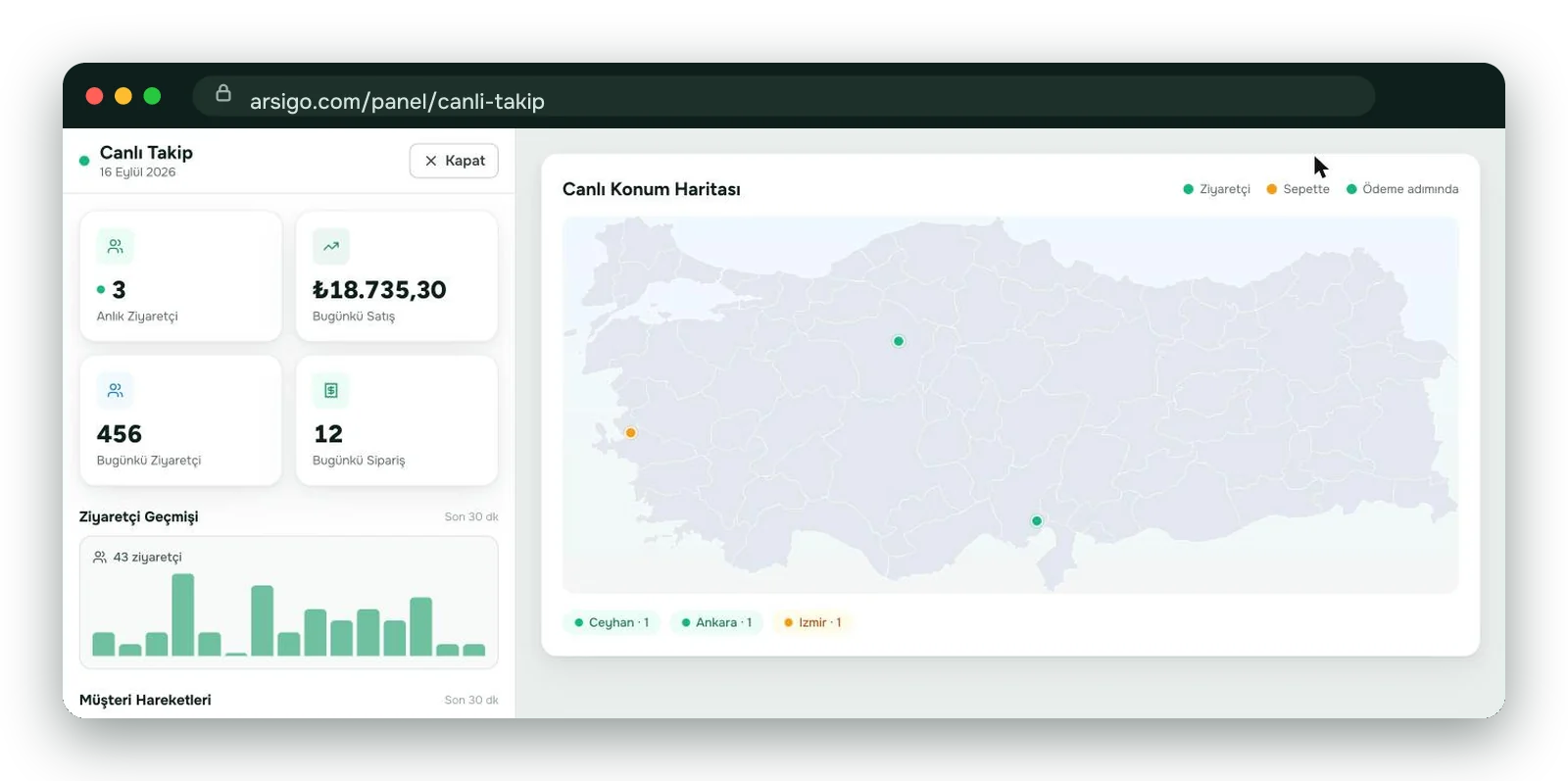Click the 12 daily orders value
1568x781 pixels.
click(x=328, y=434)
